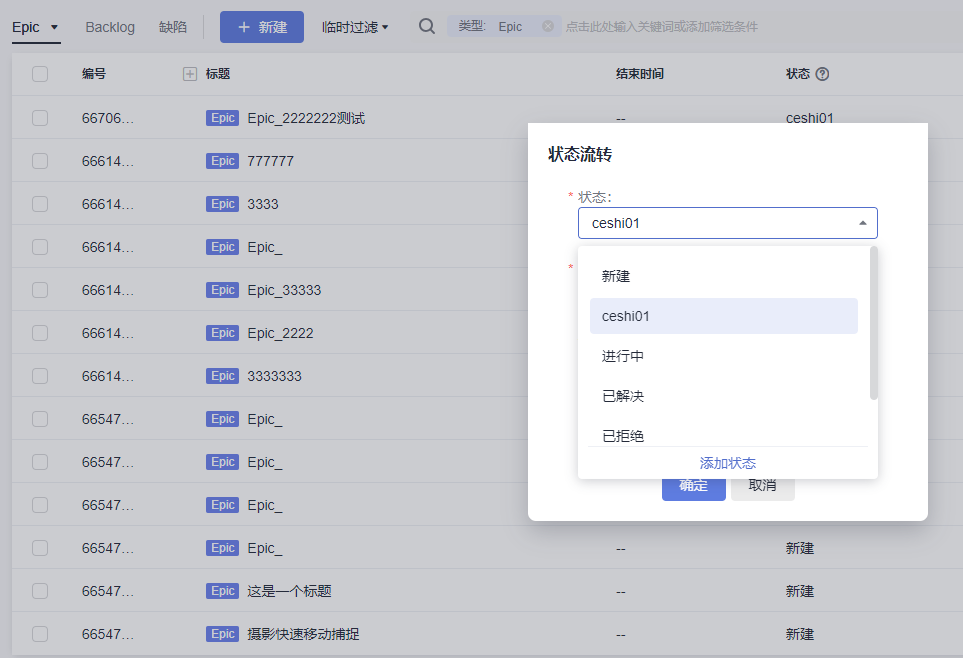This screenshot has width=963, height=658.
Task: Switch to the Backlog tab
Action: [x=110, y=27]
